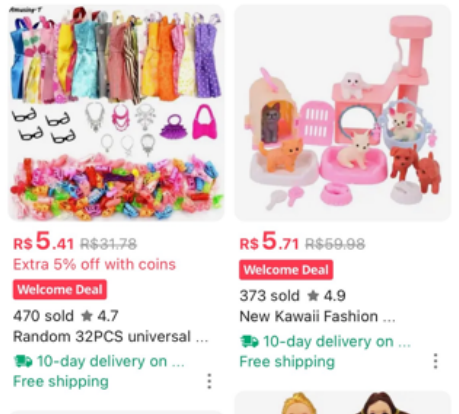Click the R$5.71 price
Viewport: 459px width, 414px height.
click(269, 241)
